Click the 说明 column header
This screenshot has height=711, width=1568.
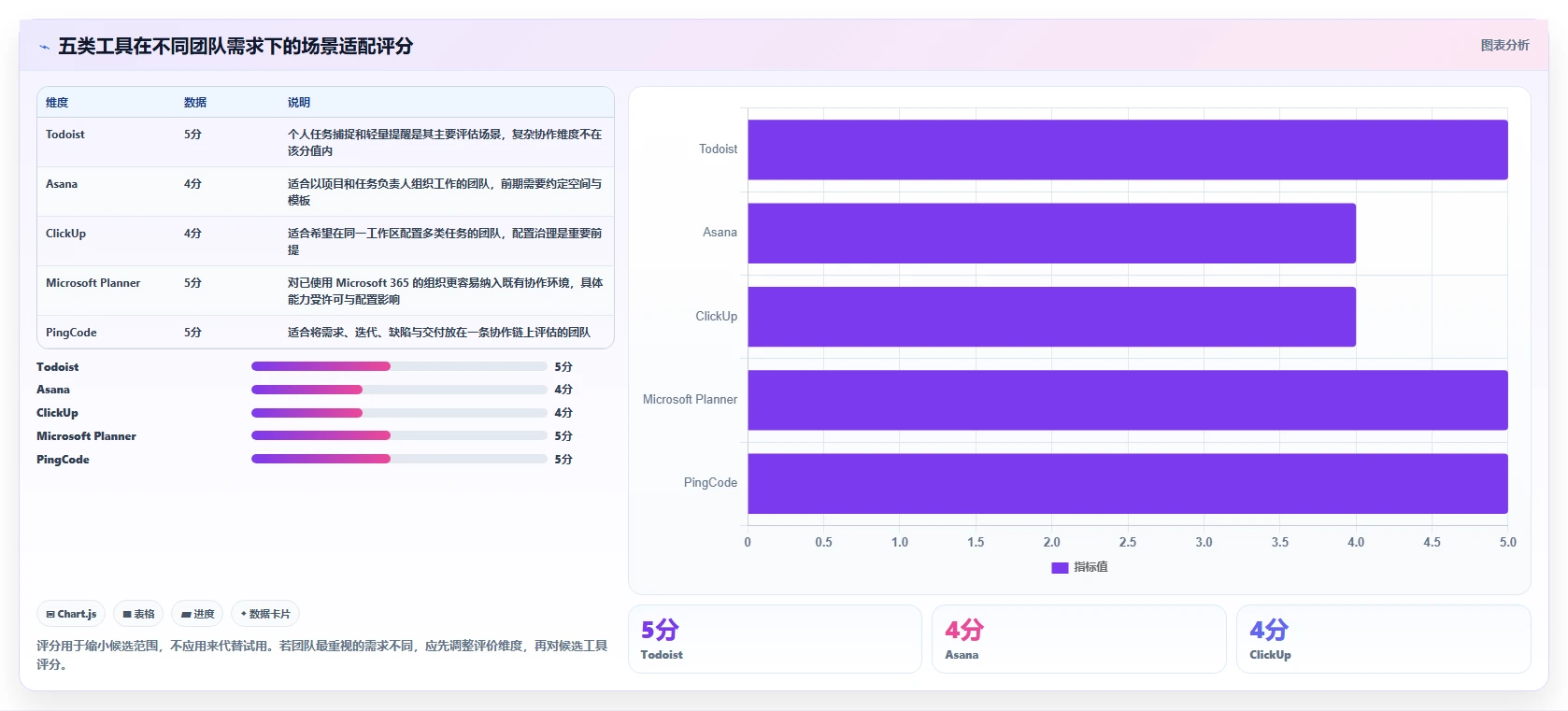pos(299,103)
